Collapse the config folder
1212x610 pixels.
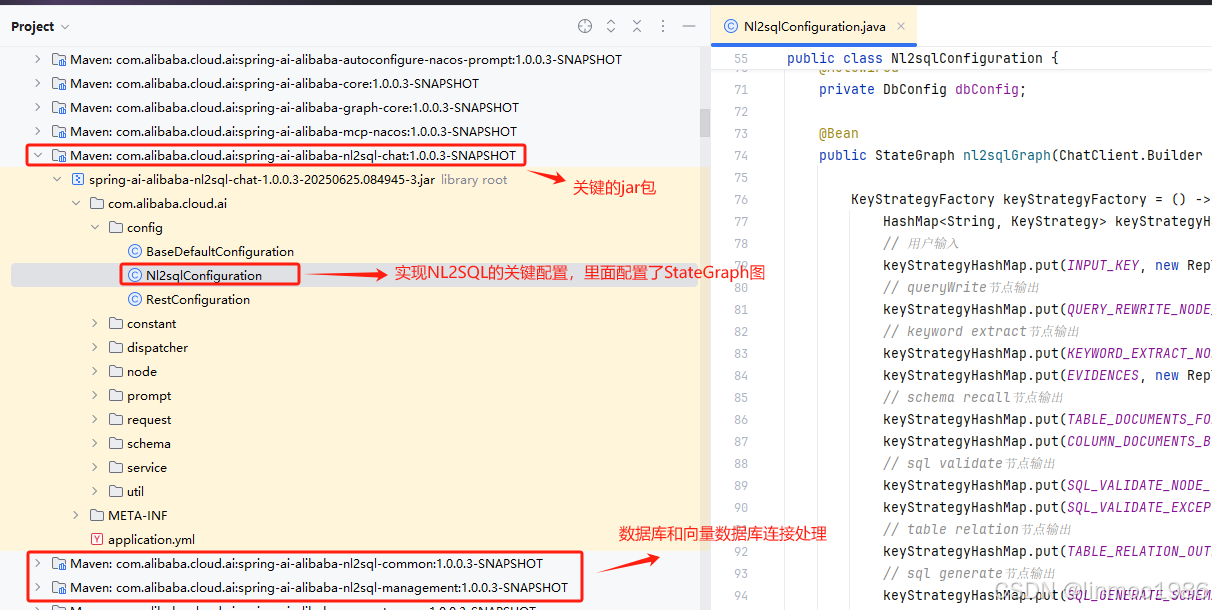pyautogui.click(x=95, y=227)
